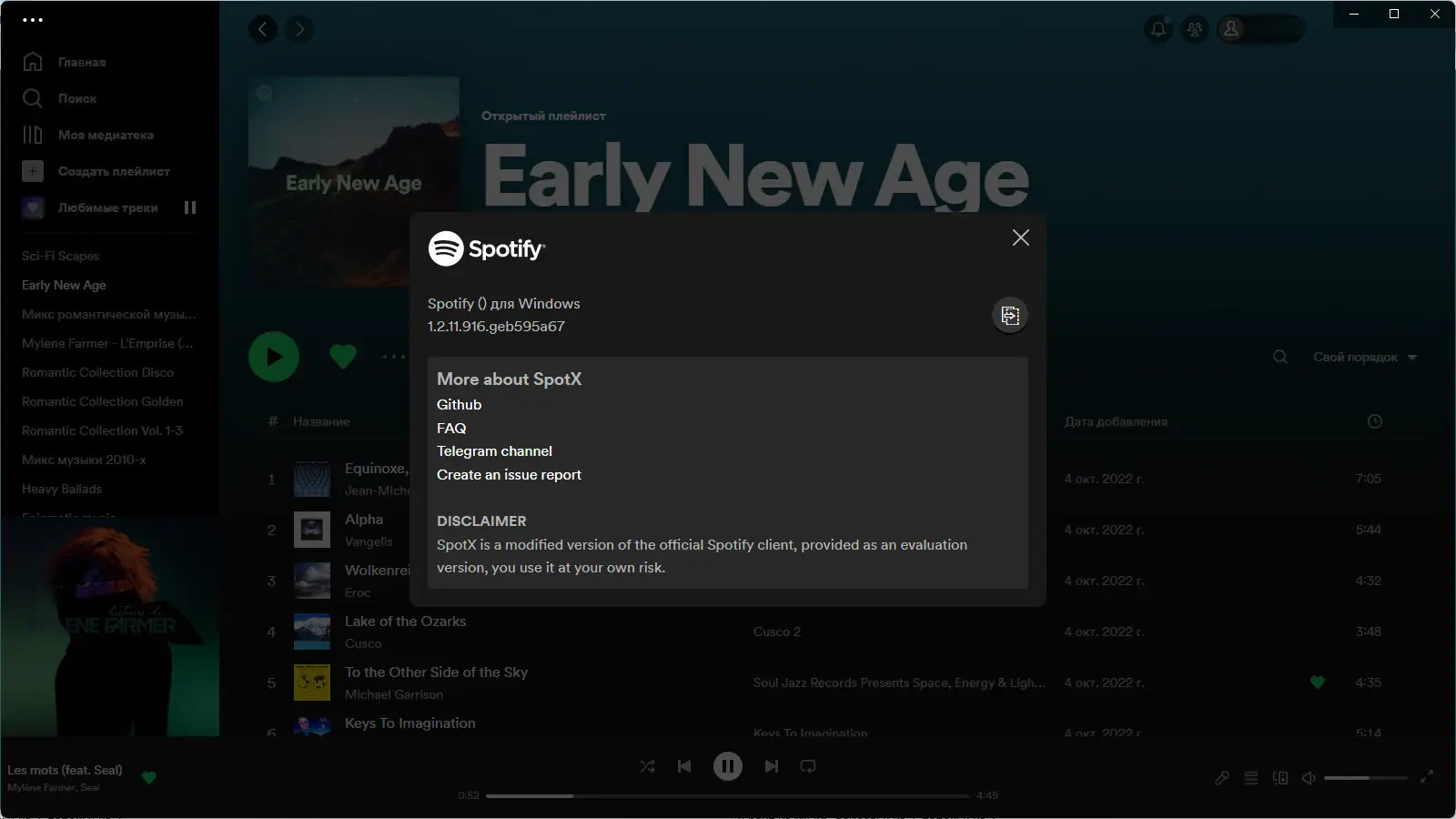Screen dimensions: 1456x819
Task: Search within the playlist
Action: click(x=1280, y=357)
